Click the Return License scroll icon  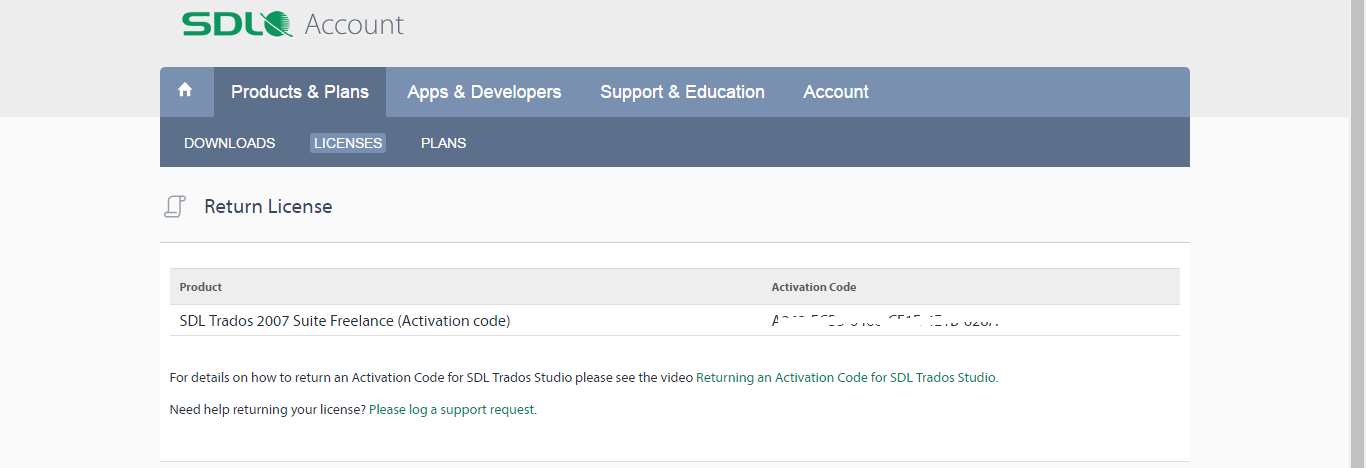point(175,207)
